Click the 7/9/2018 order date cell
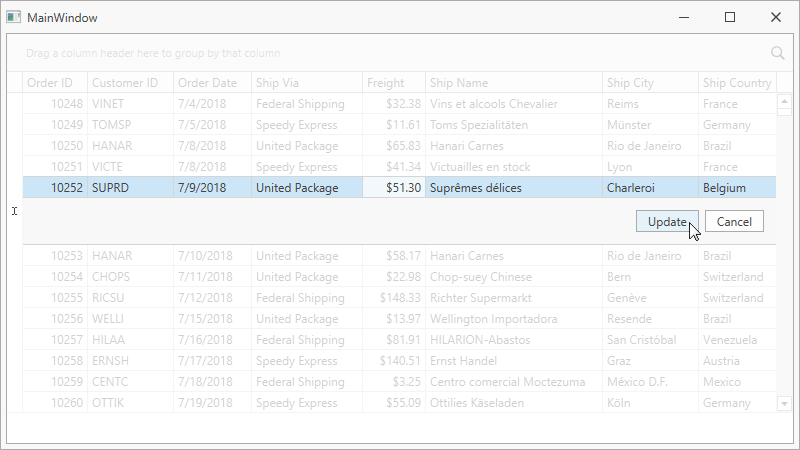This screenshot has width=800, height=450. (x=212, y=188)
